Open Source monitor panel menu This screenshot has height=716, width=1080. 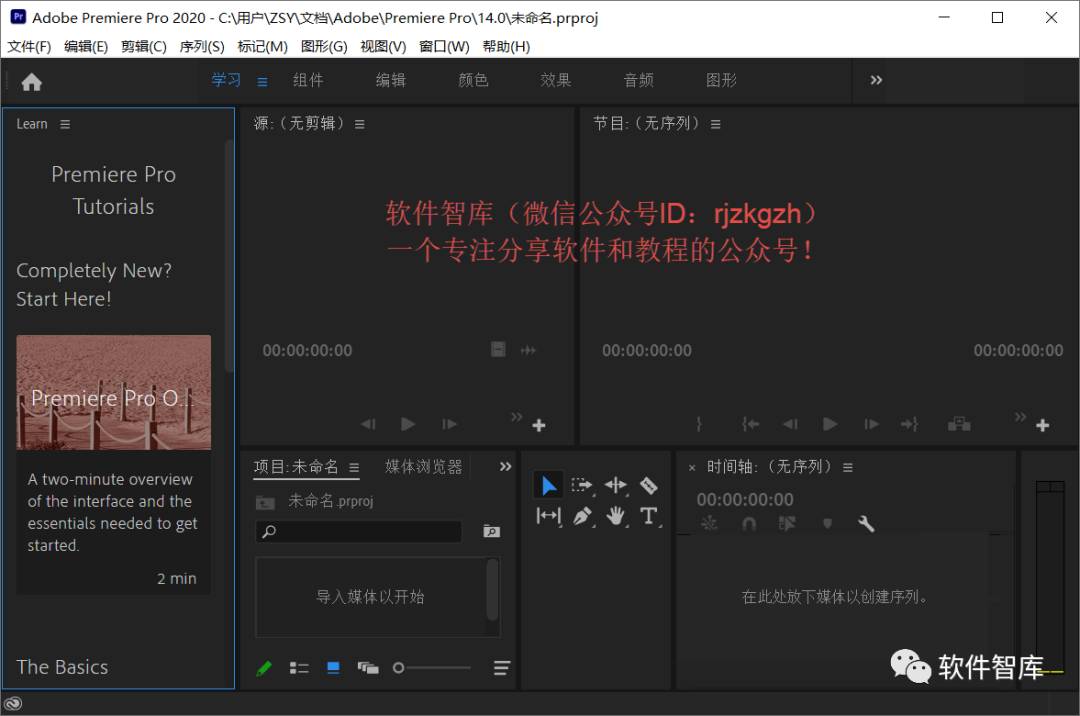[x=360, y=124]
